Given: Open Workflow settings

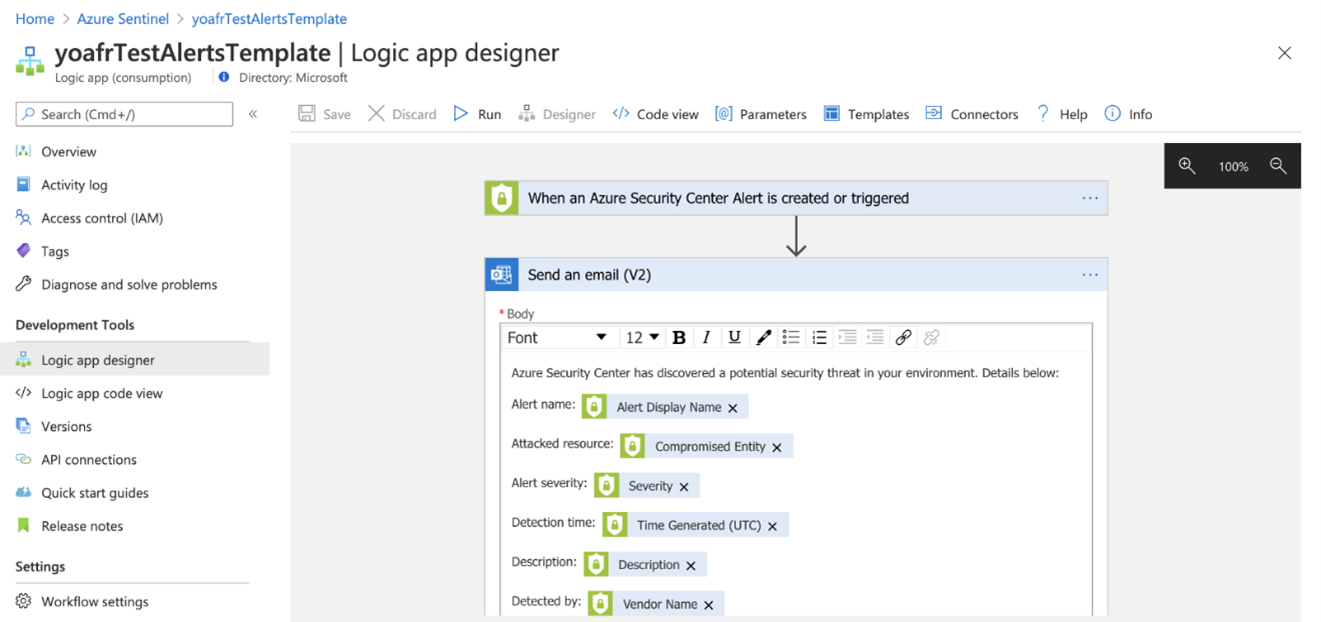Looking at the screenshot, I should [x=95, y=601].
